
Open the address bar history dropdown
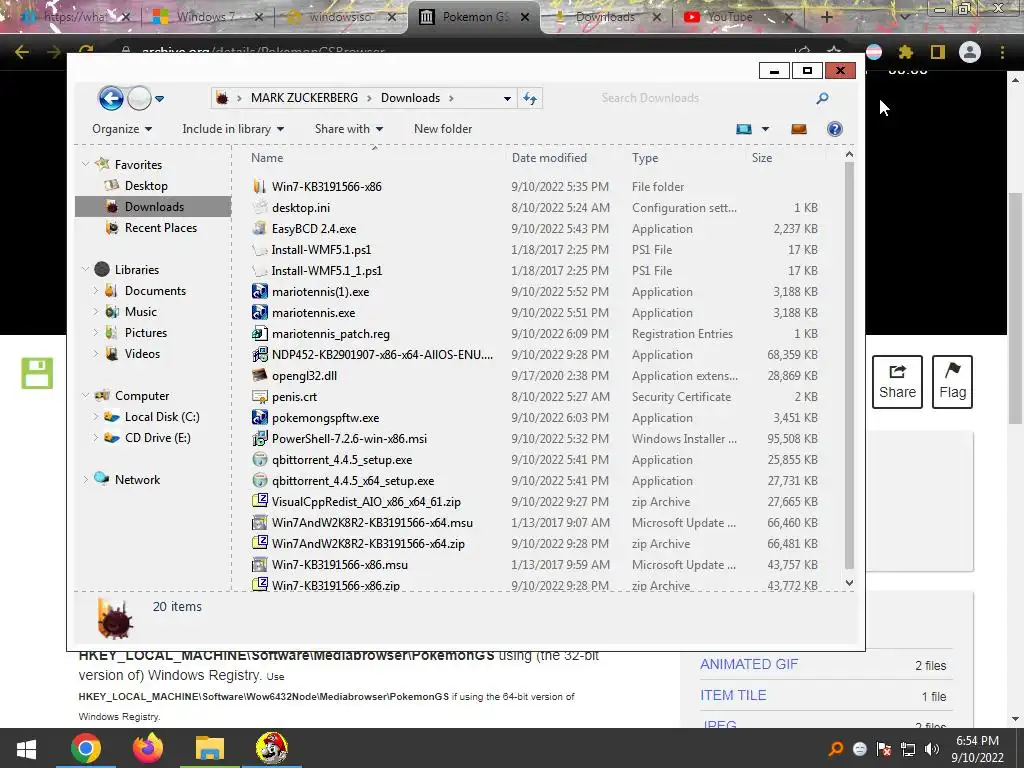pyautogui.click(x=507, y=99)
